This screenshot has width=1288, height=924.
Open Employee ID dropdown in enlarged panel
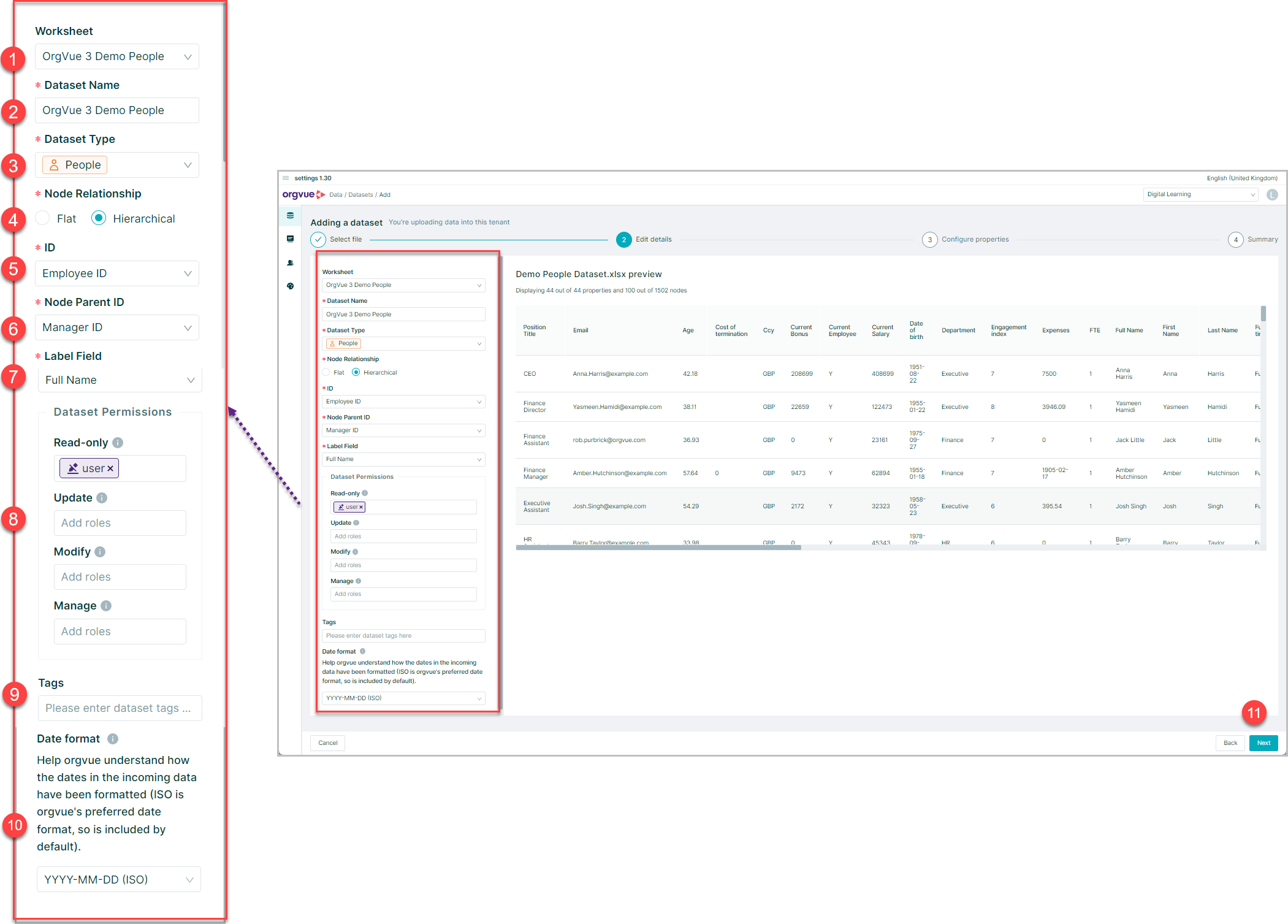[117, 273]
